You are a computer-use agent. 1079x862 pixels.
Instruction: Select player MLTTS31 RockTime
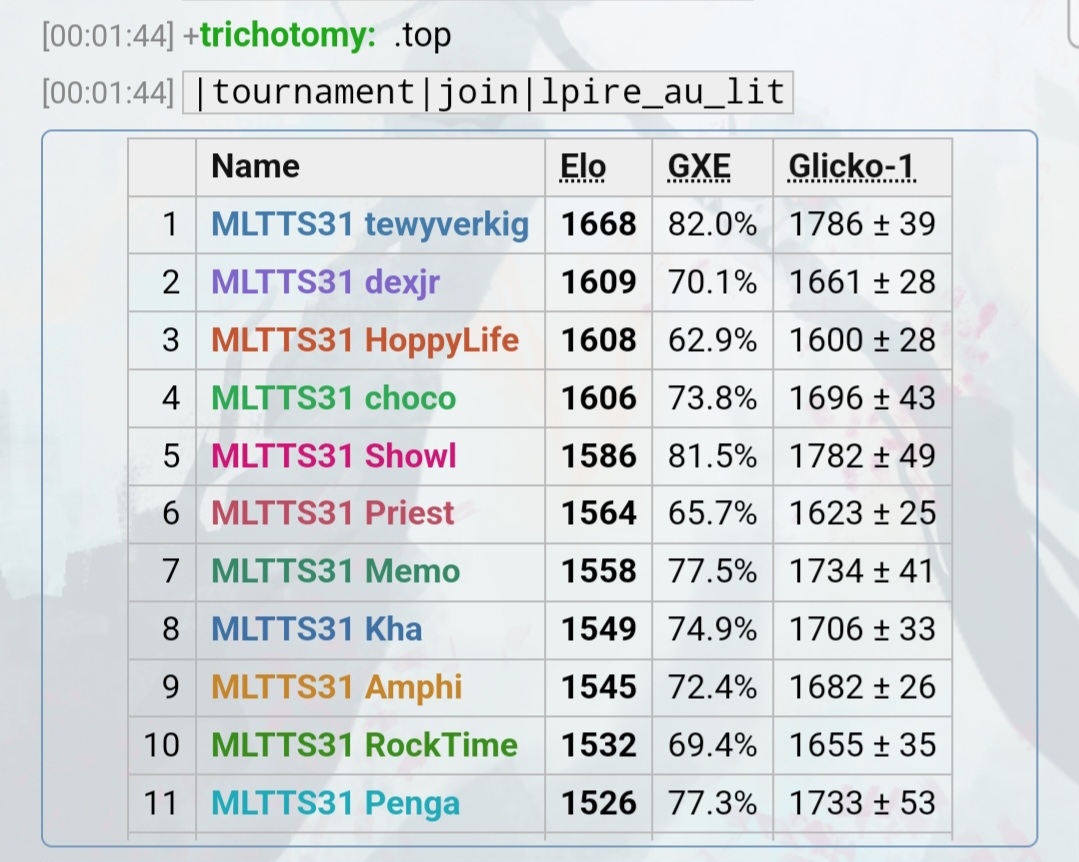pos(364,745)
